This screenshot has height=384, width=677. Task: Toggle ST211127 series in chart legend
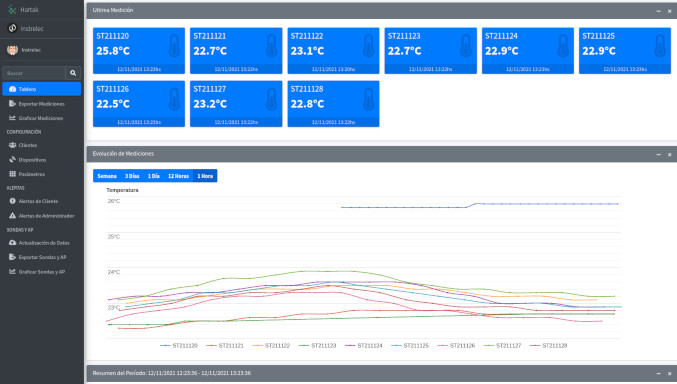click(x=502, y=346)
